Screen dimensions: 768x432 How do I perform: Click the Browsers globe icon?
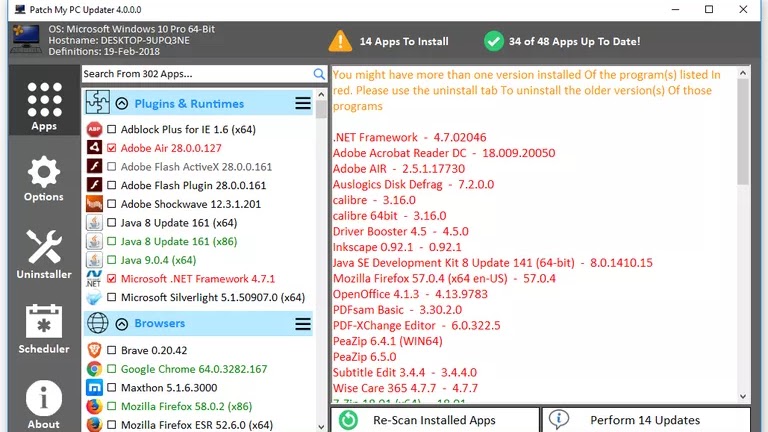(x=97, y=323)
